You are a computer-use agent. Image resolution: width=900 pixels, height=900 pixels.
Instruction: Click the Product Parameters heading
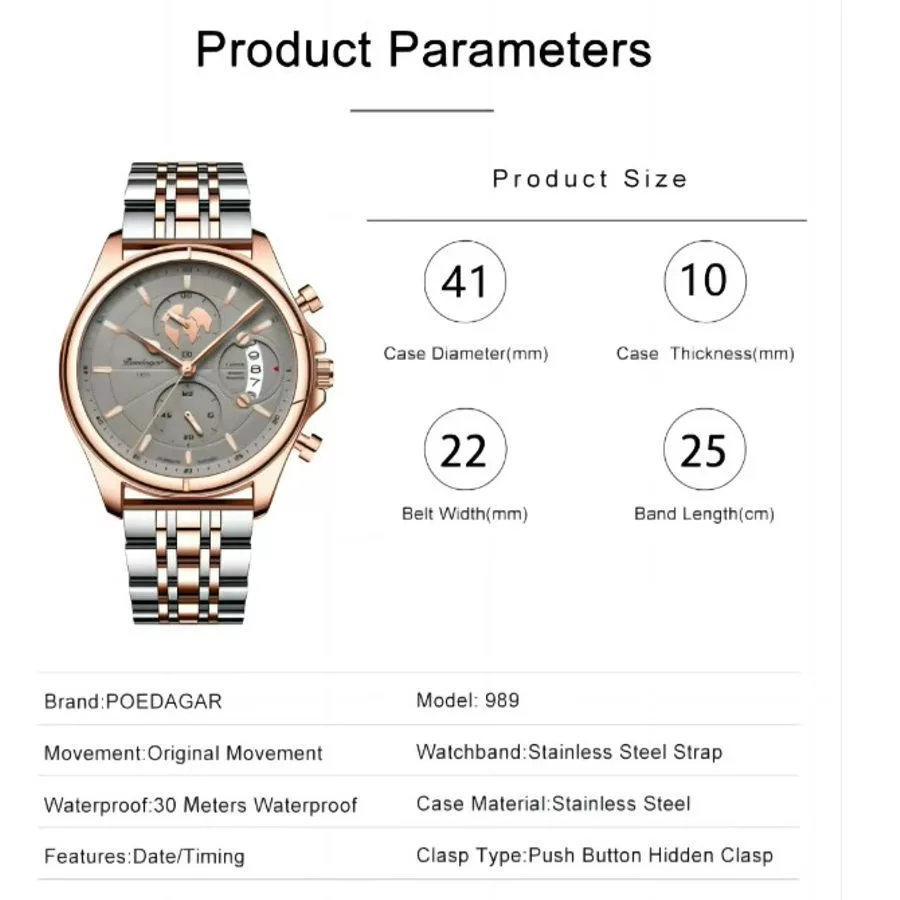point(423,48)
